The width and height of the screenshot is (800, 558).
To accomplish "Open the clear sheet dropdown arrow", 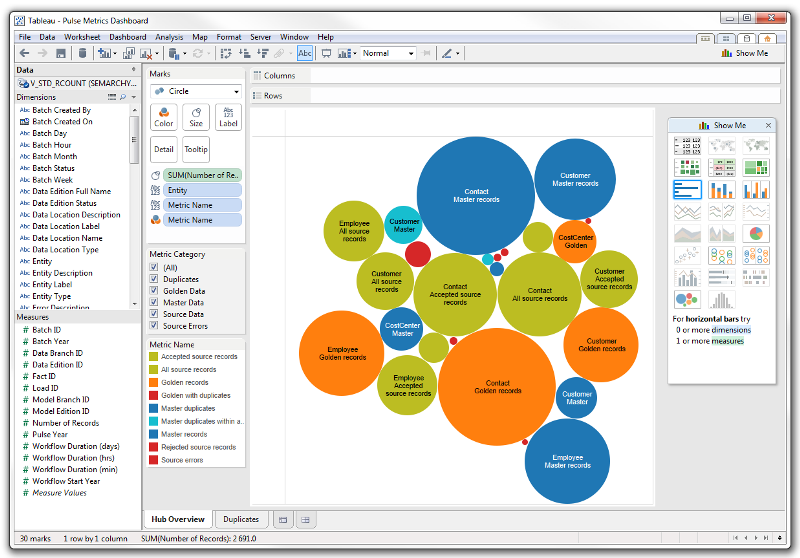I will click(157, 54).
